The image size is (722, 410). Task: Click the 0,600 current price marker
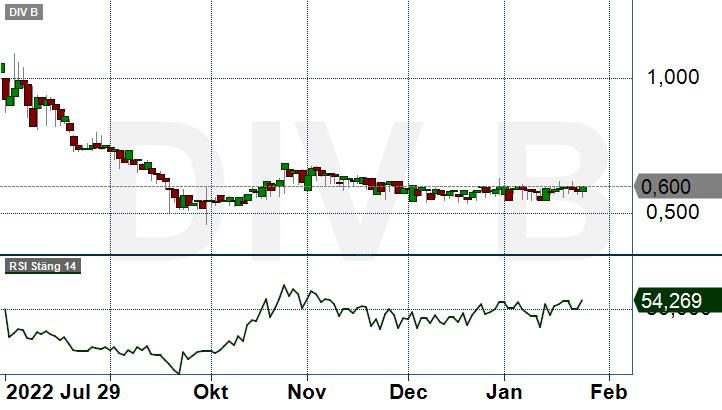[x=678, y=187]
